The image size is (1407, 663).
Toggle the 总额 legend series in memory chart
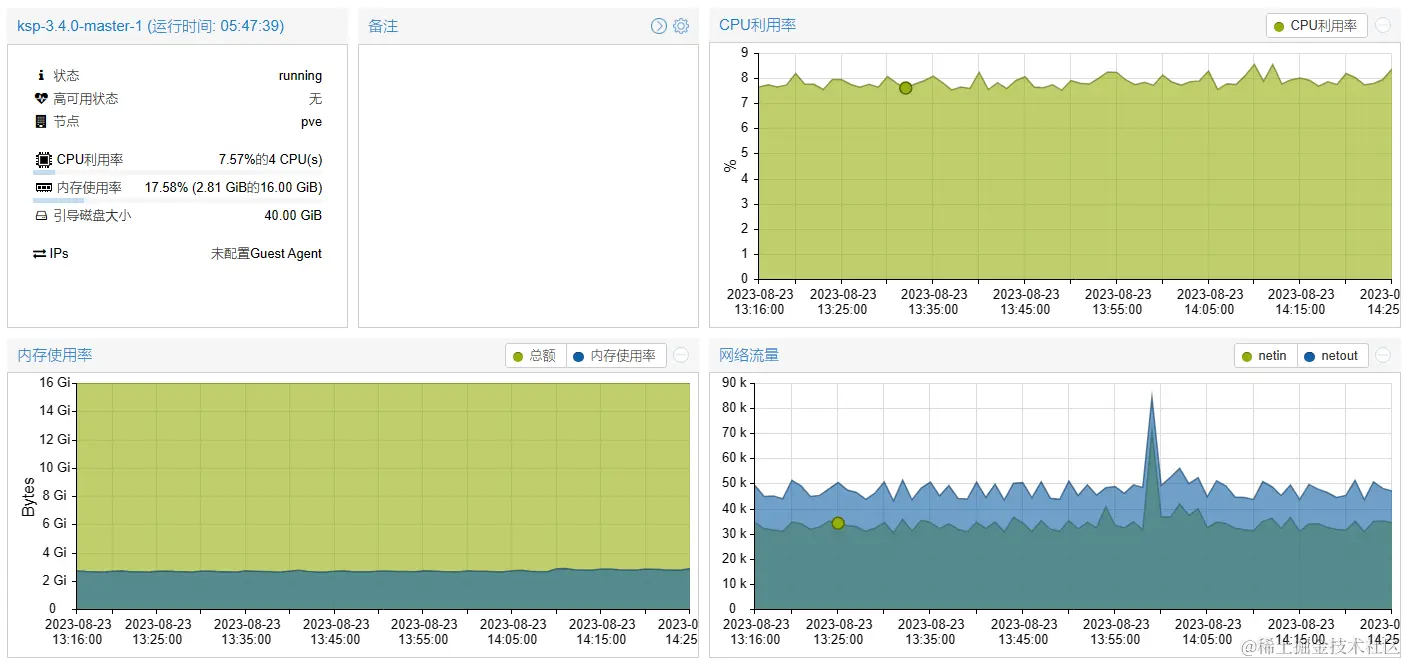[x=536, y=355]
